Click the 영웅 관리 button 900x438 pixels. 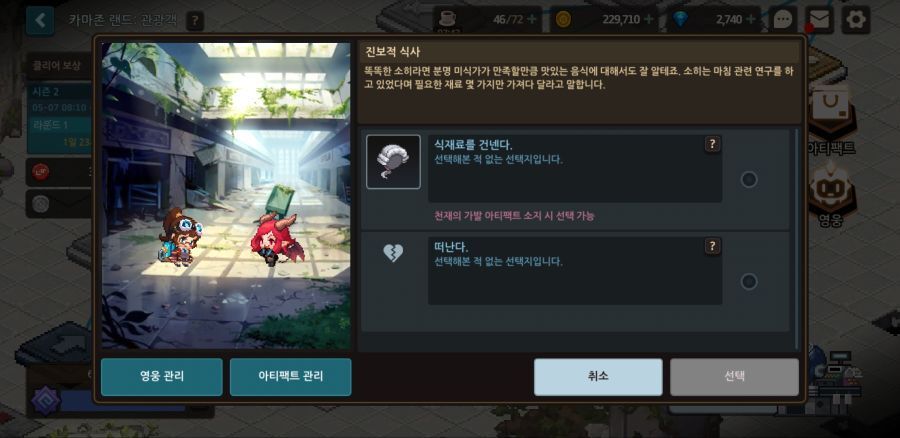click(x=162, y=377)
